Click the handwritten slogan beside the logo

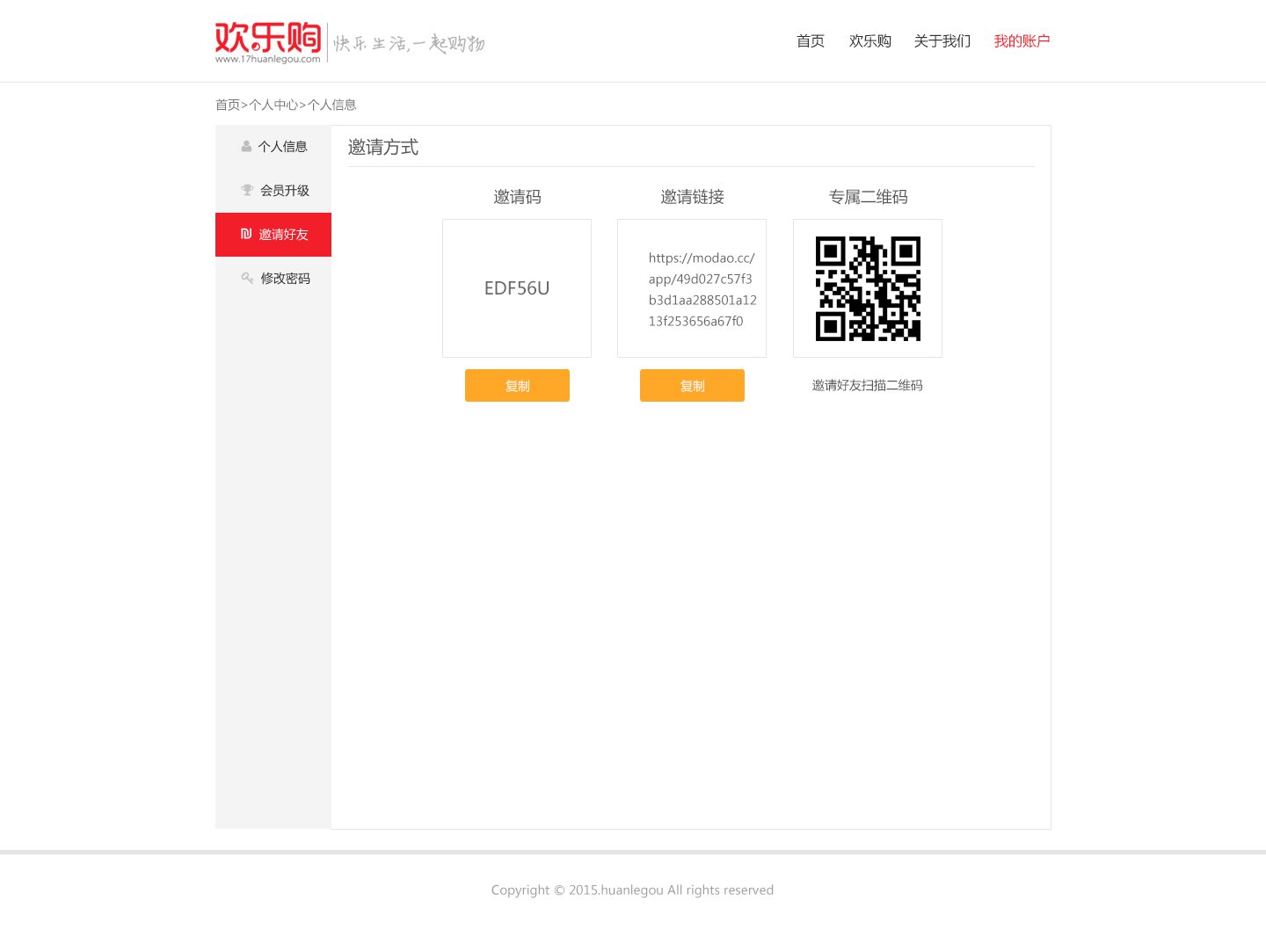(409, 43)
